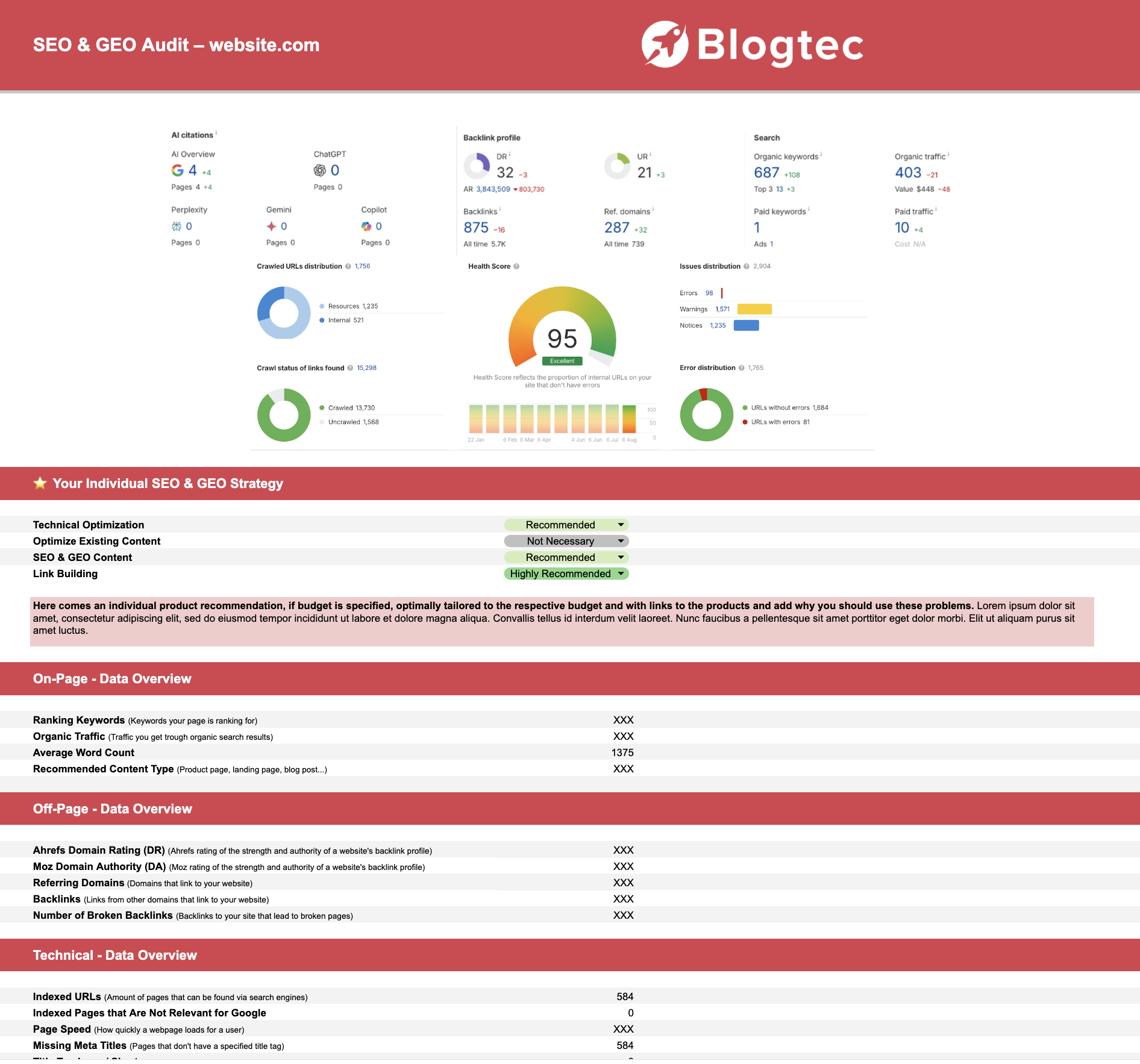Click the Number of Broken Backlinks row label
The width and height of the screenshot is (1140, 1064).
[193, 915]
